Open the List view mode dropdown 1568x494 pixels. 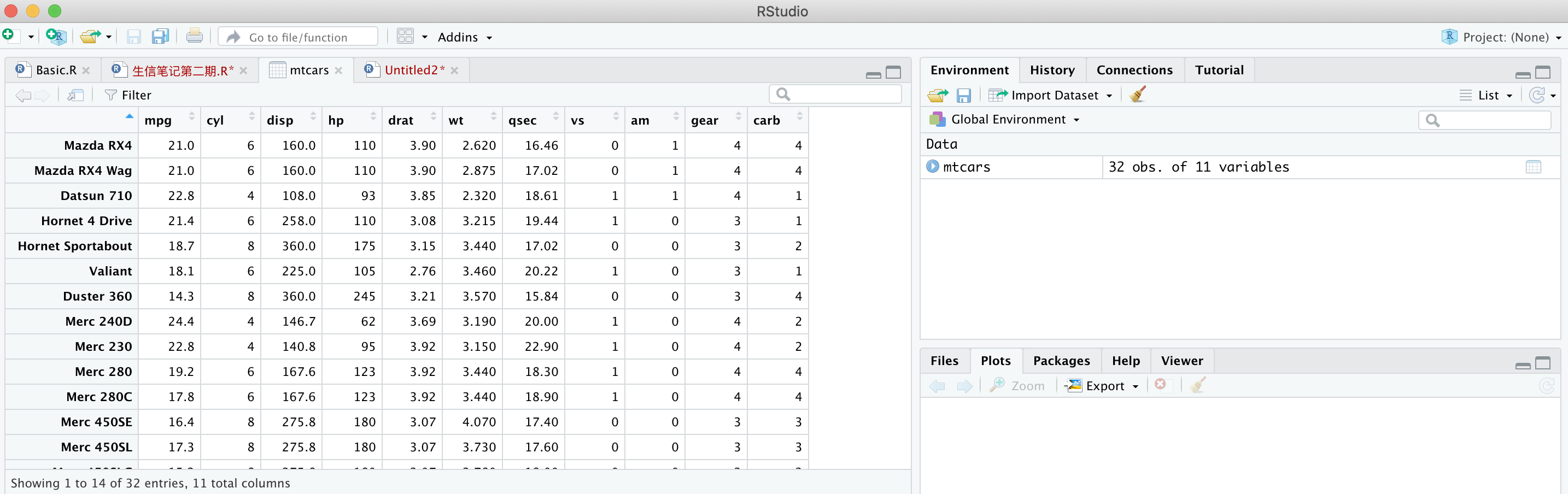coord(1485,95)
